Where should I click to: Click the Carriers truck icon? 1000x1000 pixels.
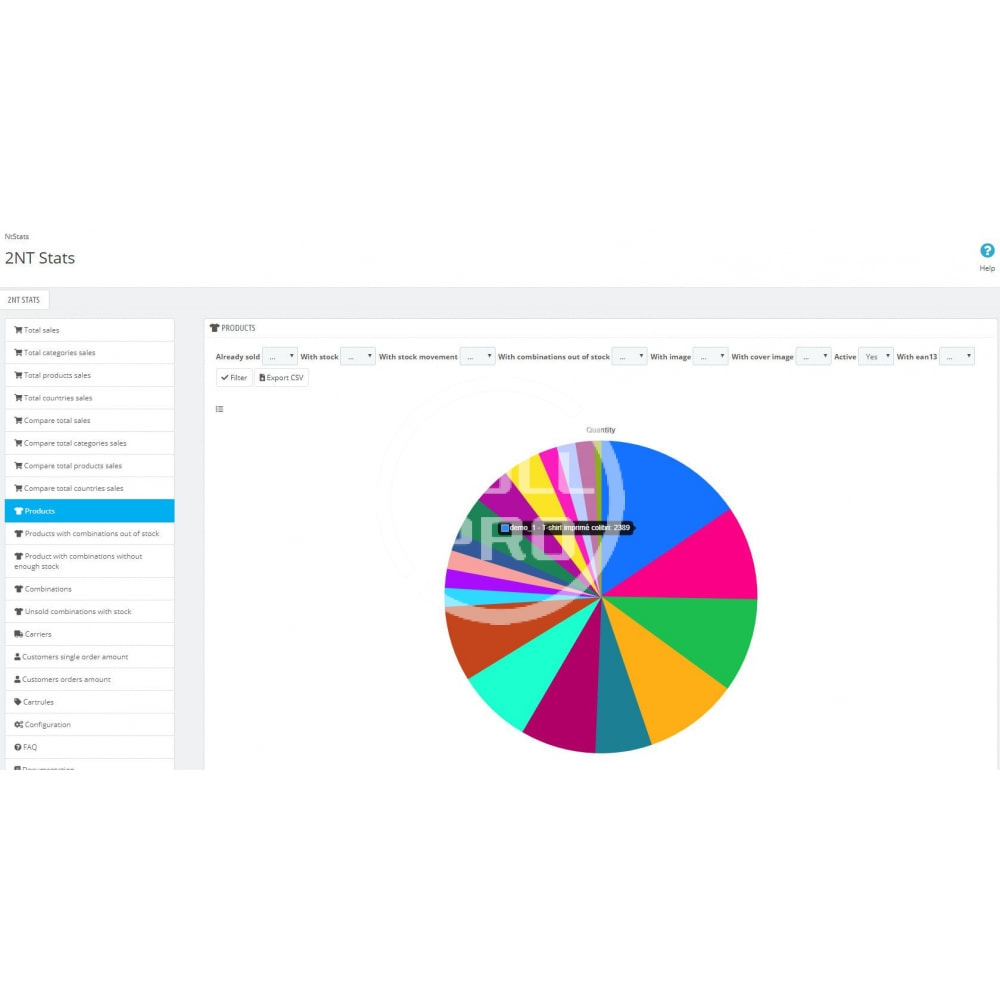(x=18, y=634)
